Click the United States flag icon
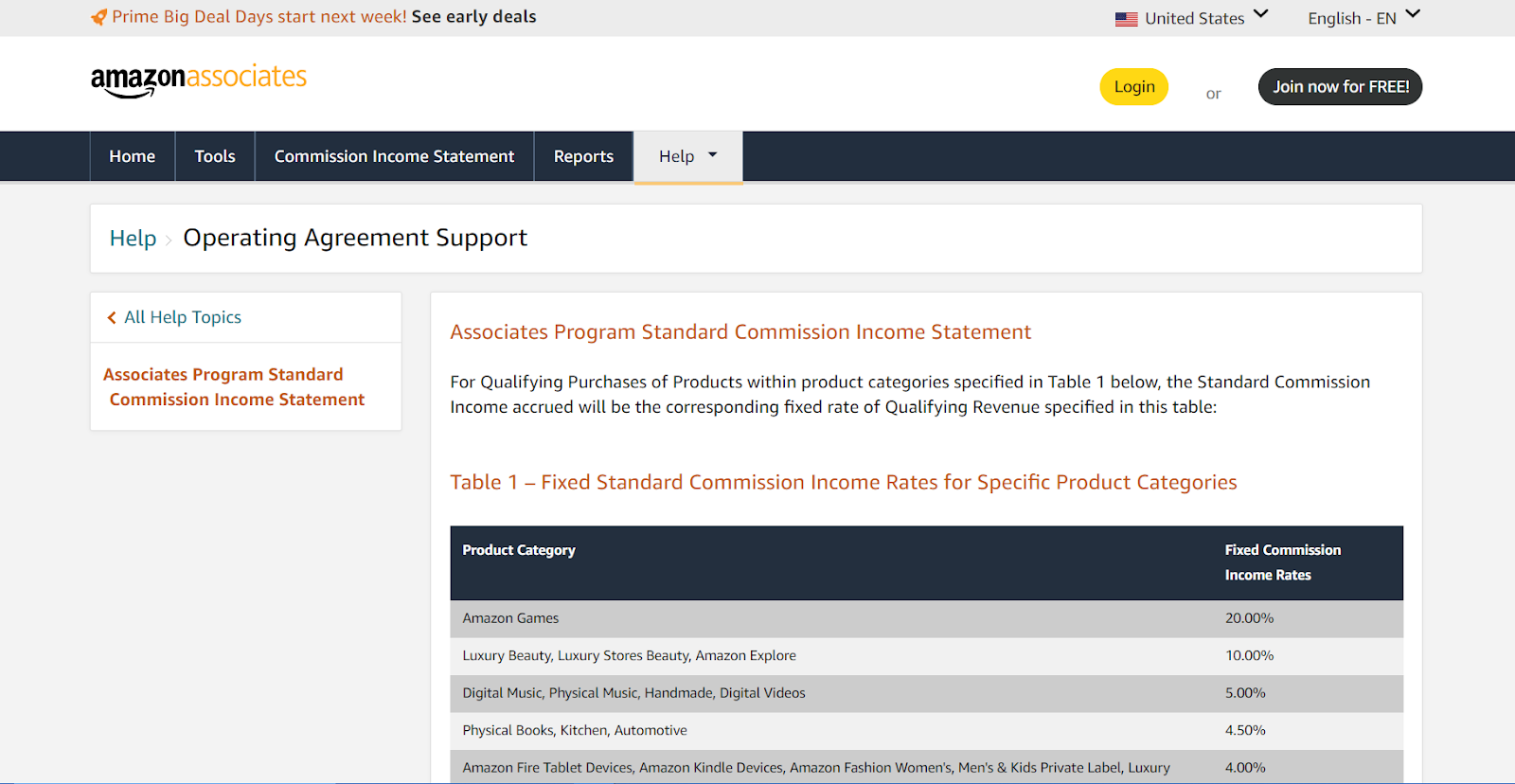 tap(1126, 19)
